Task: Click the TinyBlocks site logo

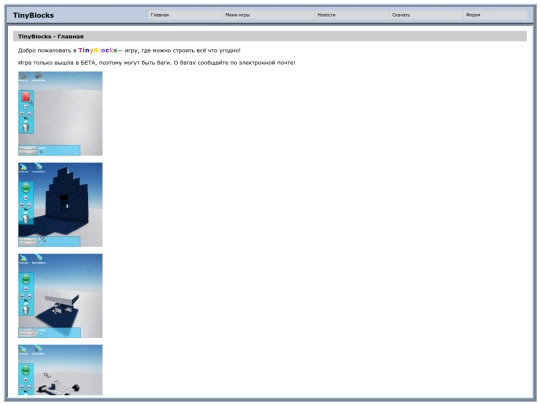Action: (x=33, y=15)
